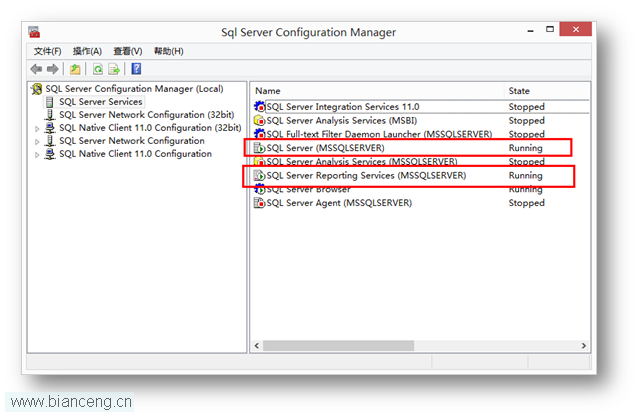Open the 帮助(H) menu
Viewport: 639px width, 417px height.
168,51
